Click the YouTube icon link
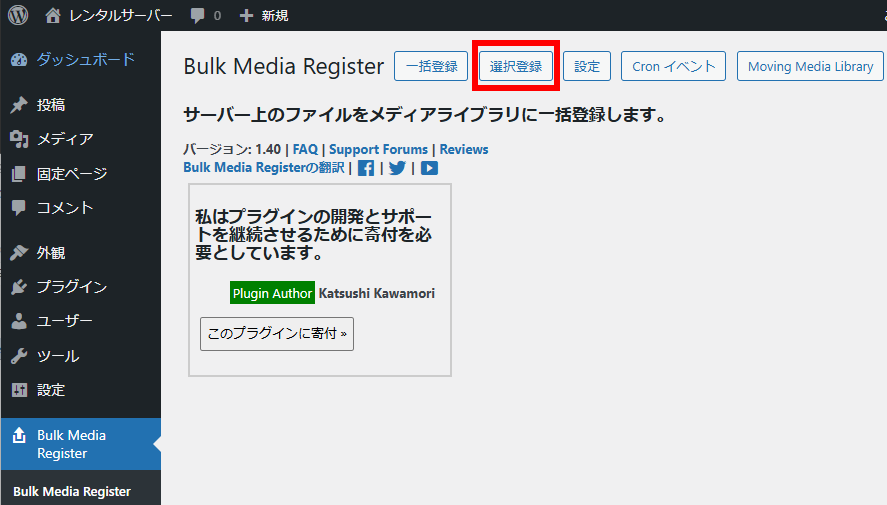Viewport: 887px width, 505px height. pyautogui.click(x=429, y=168)
